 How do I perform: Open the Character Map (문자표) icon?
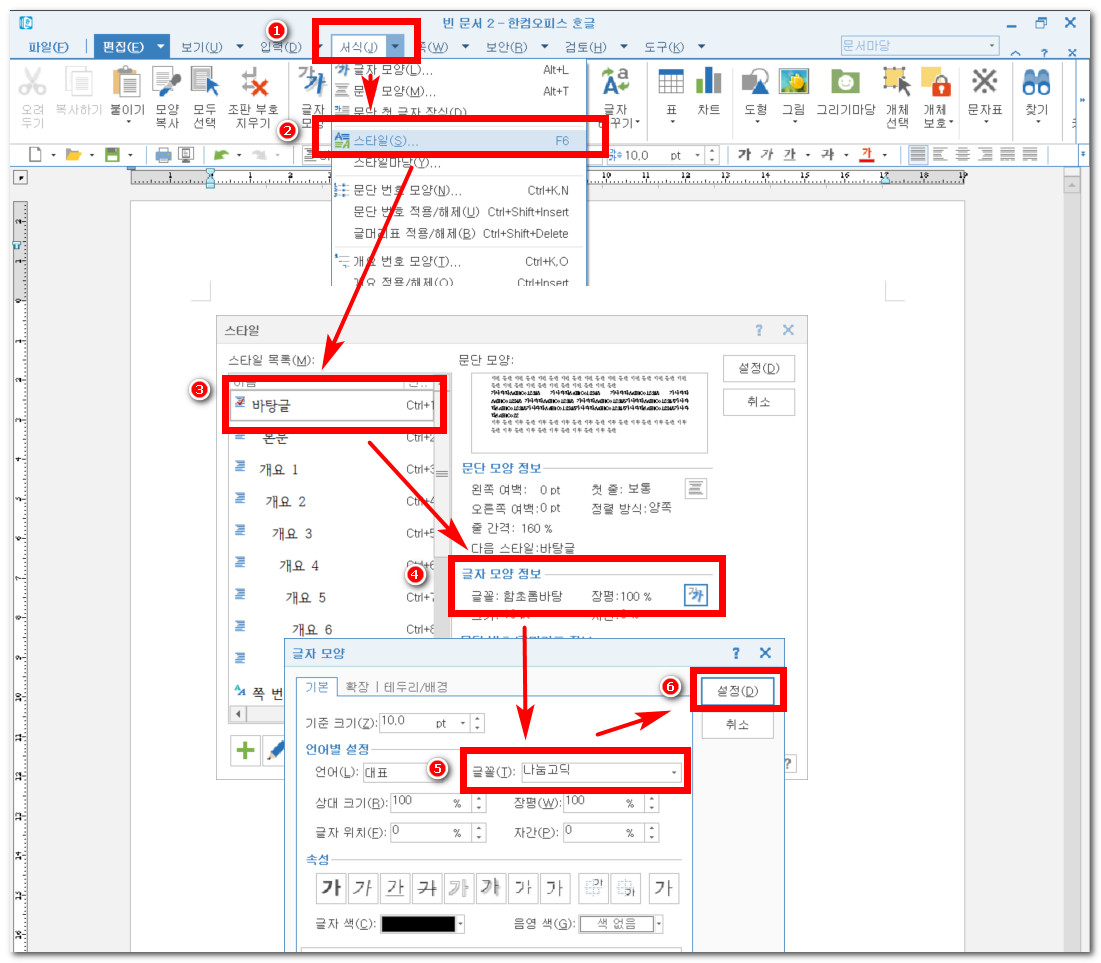984,83
